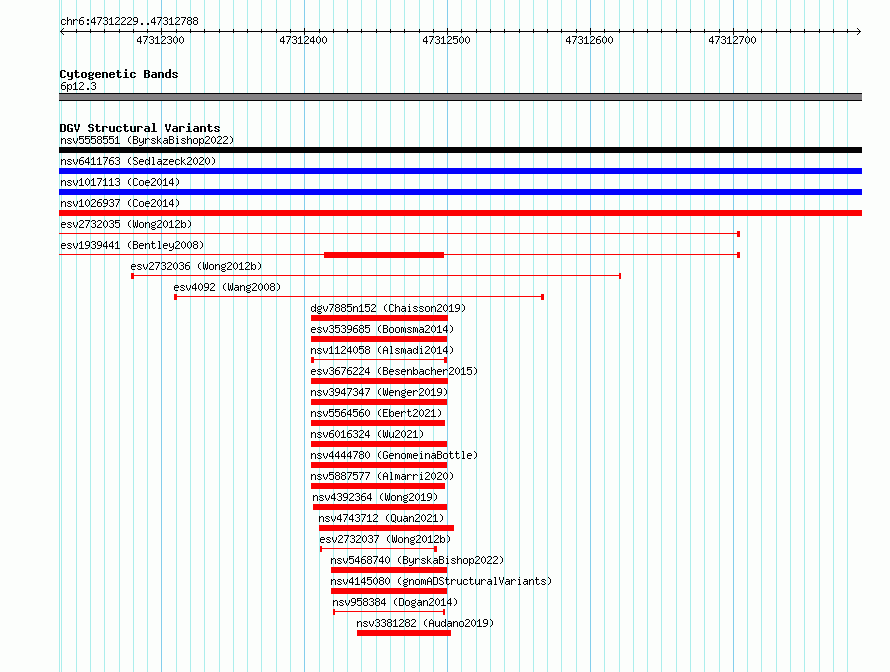Open the nsv1026937 (Coe2014) label
This screenshot has width=890, height=672.
point(120,203)
